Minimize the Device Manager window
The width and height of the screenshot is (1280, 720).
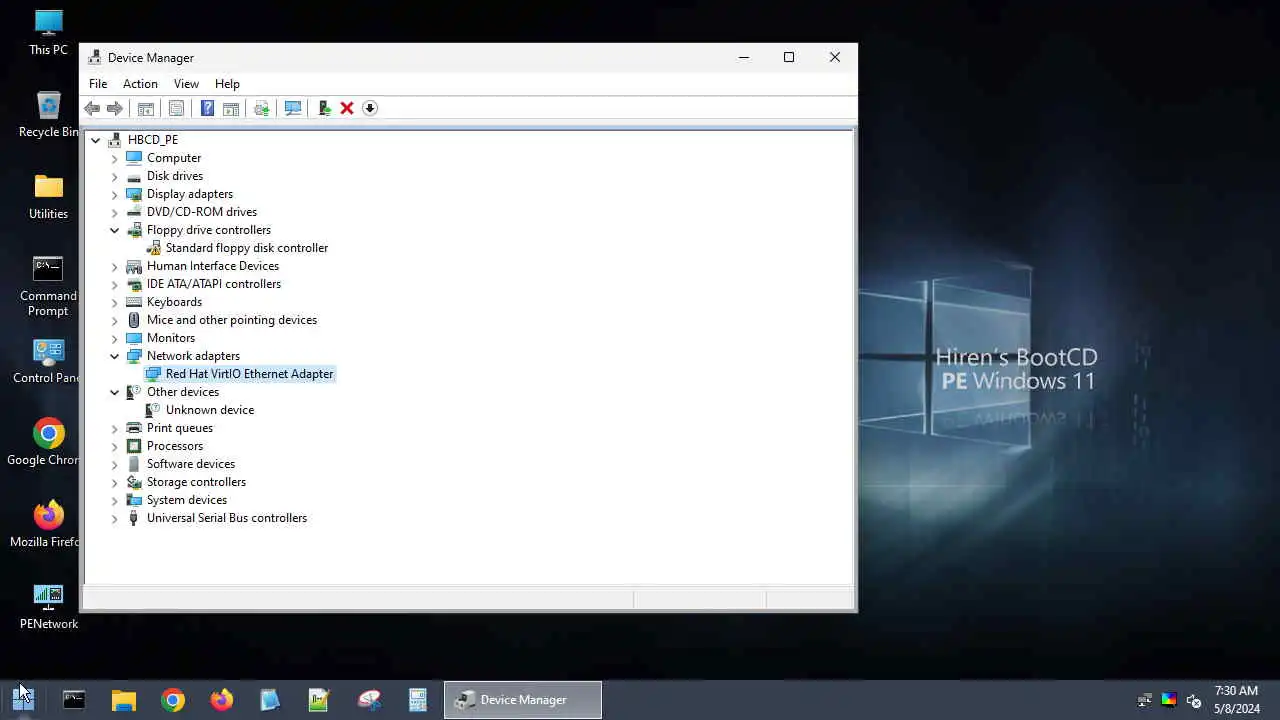(x=743, y=57)
